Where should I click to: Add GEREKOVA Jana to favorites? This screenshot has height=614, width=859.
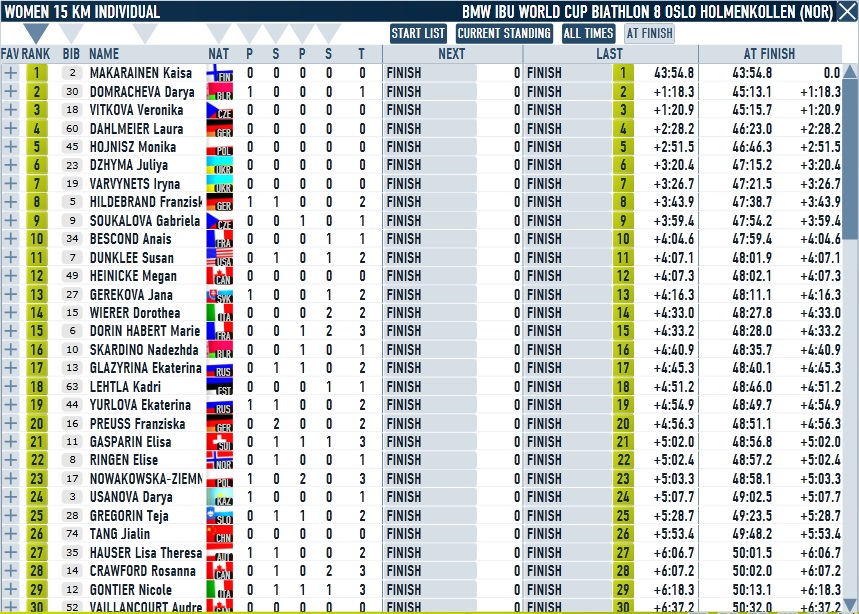pyautogui.click(x=11, y=294)
